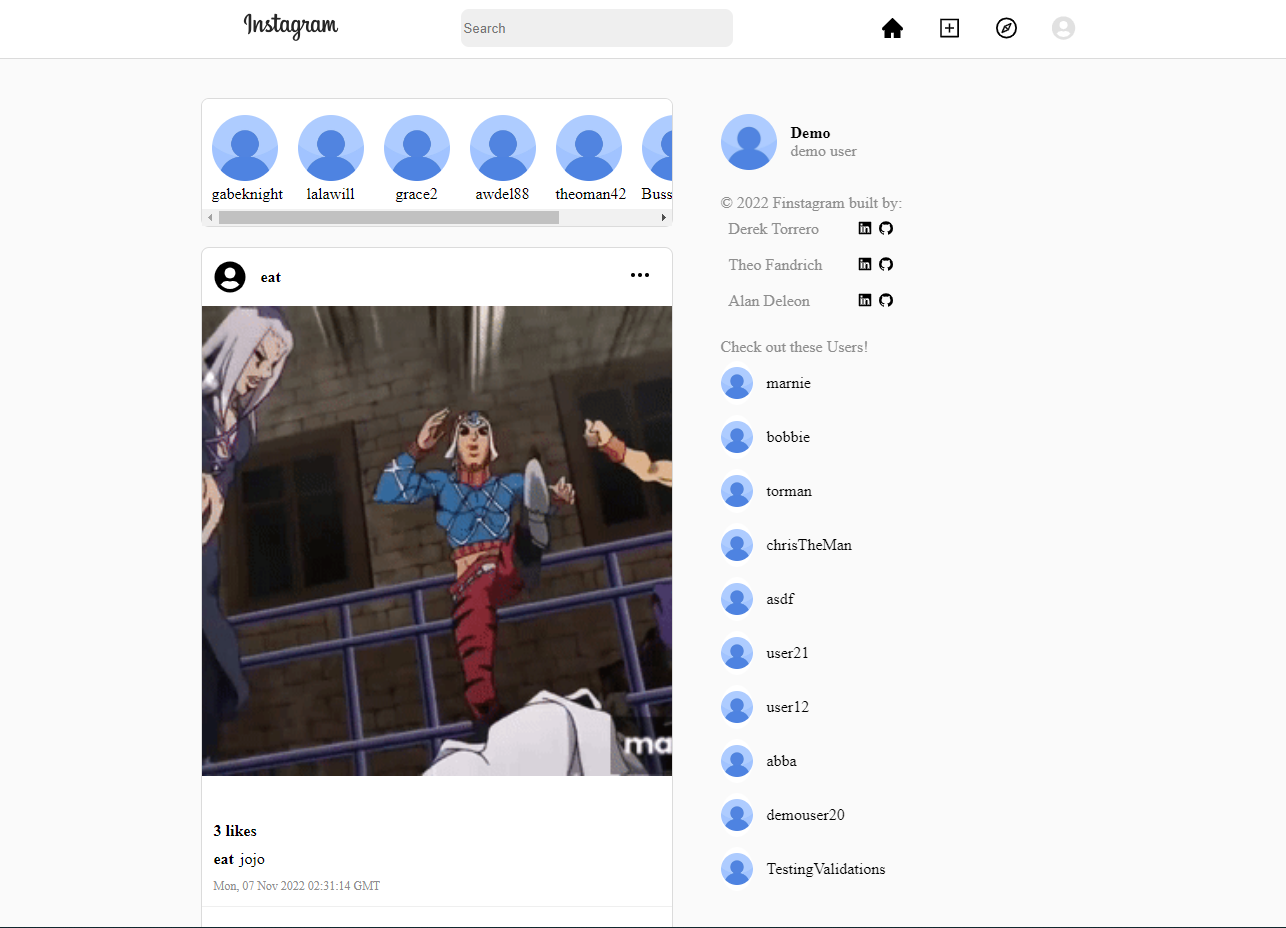Click Alan Deleon's LinkedIn icon
Image resolution: width=1286 pixels, height=928 pixels.
864,300
